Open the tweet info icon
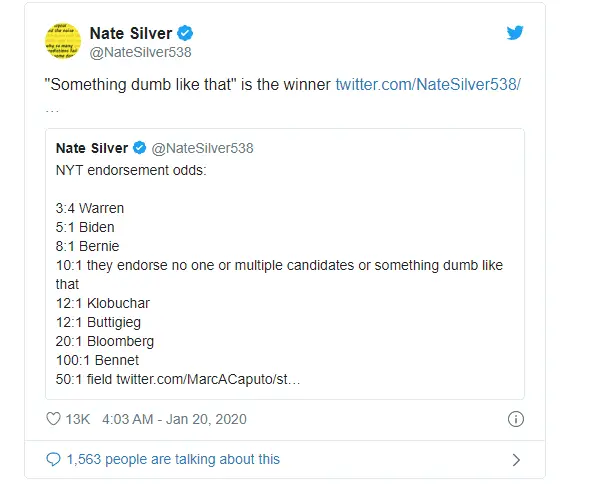Screen dimensions: 610x488 pyautogui.click(x=516, y=419)
